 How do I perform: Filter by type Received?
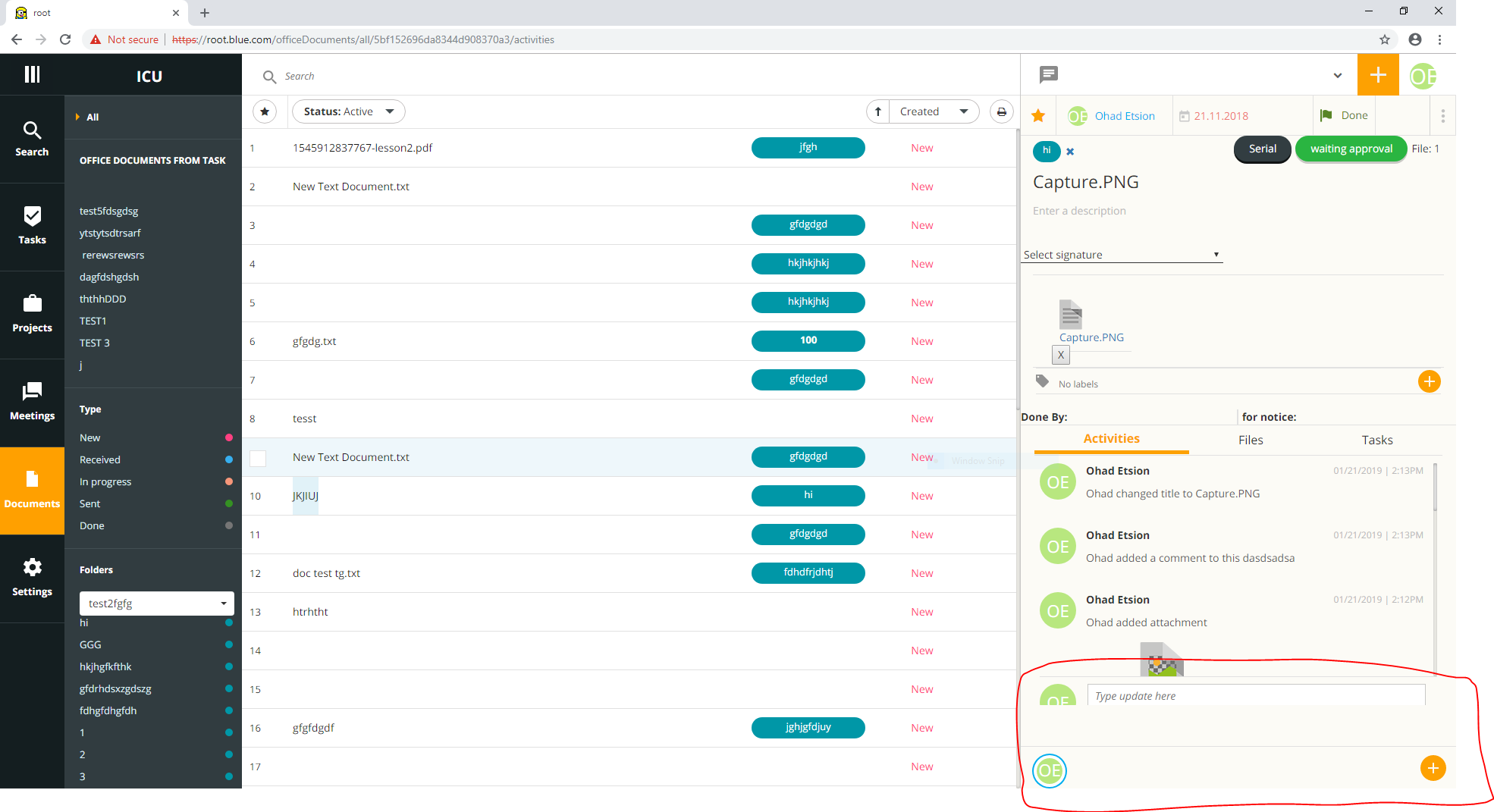99,460
